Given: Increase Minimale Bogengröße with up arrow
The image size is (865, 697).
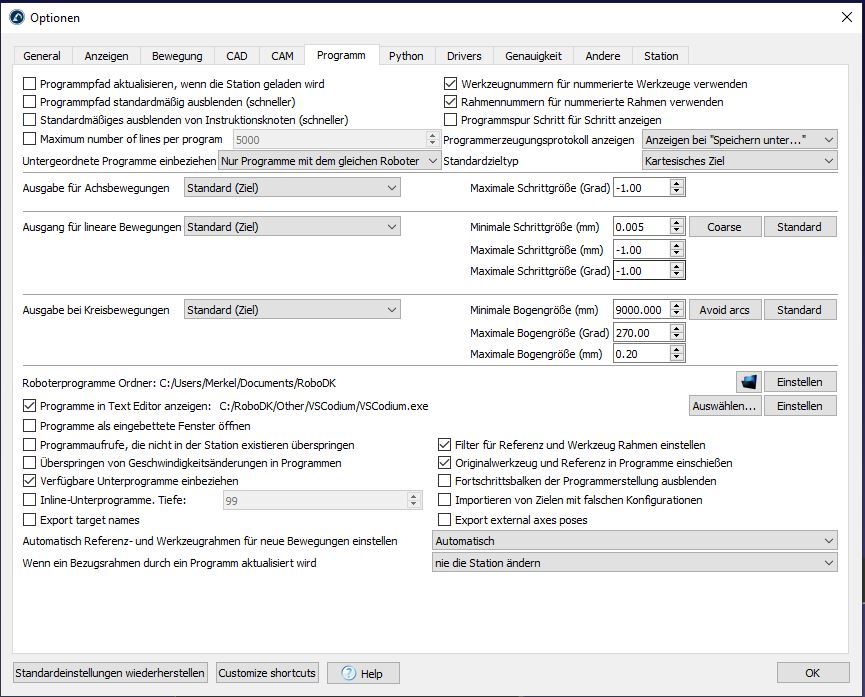Looking at the screenshot, I should tap(677, 306).
